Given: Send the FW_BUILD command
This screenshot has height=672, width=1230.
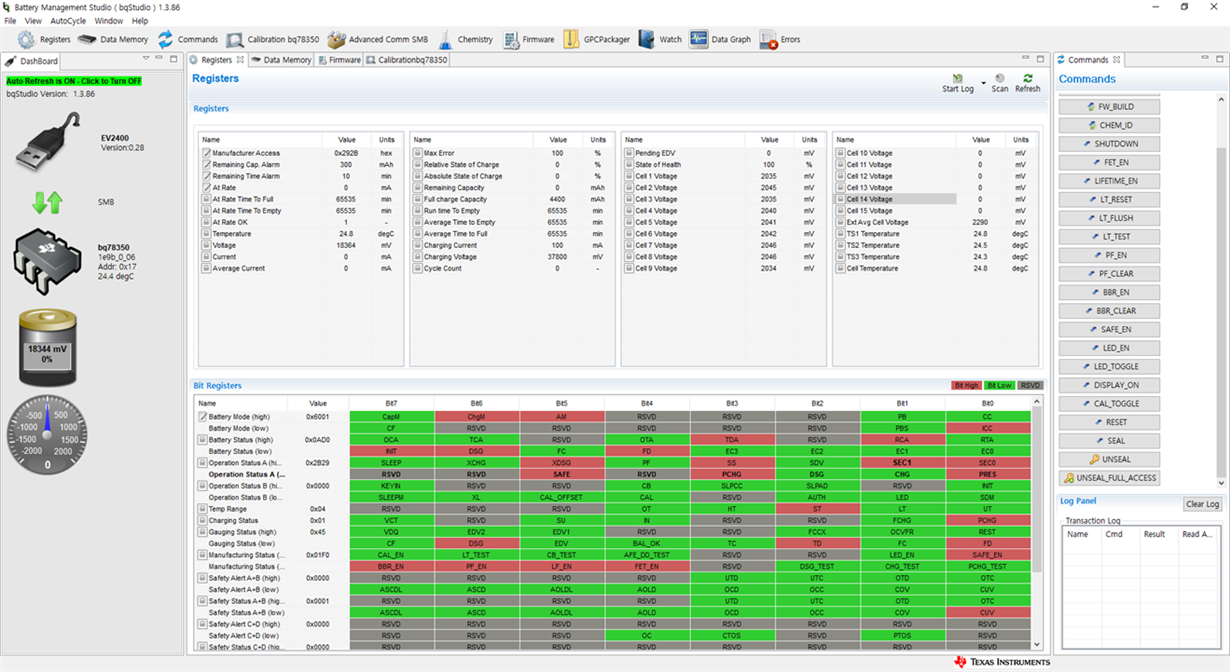Looking at the screenshot, I should click(1109, 107).
